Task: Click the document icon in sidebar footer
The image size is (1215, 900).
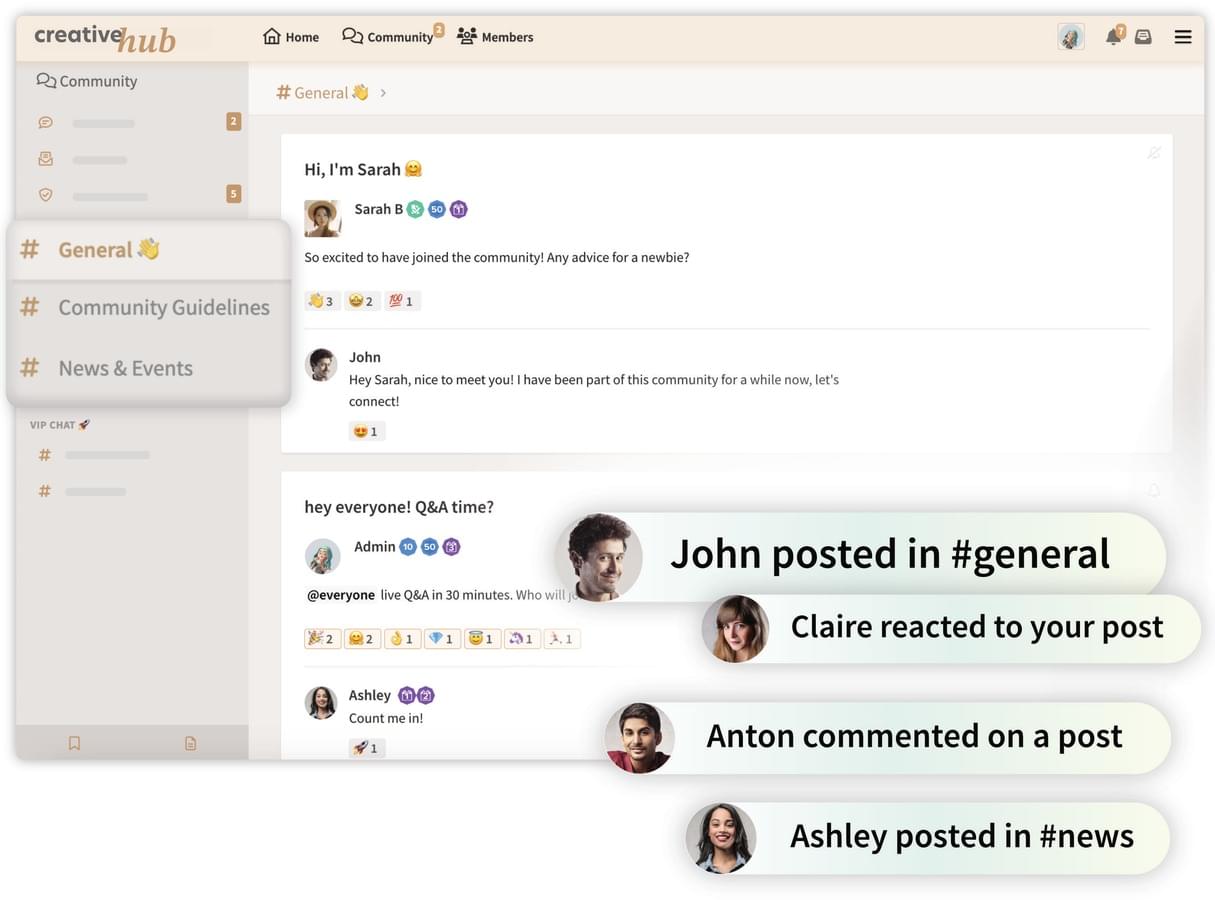Action: pos(190,743)
